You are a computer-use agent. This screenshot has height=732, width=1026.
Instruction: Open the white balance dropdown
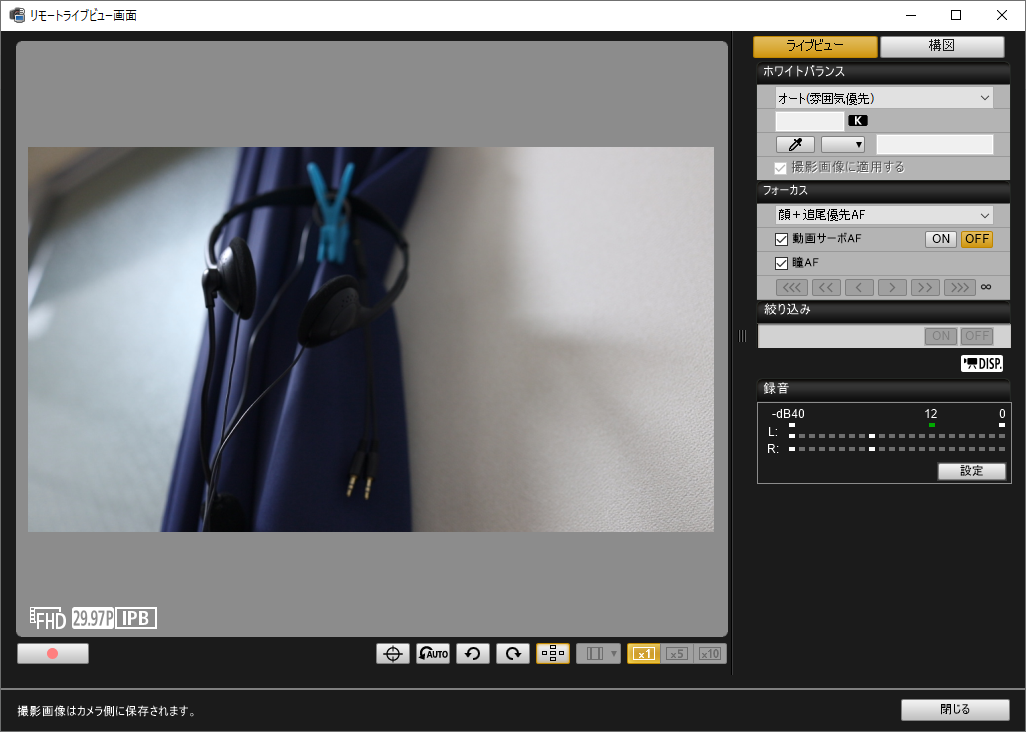point(883,97)
